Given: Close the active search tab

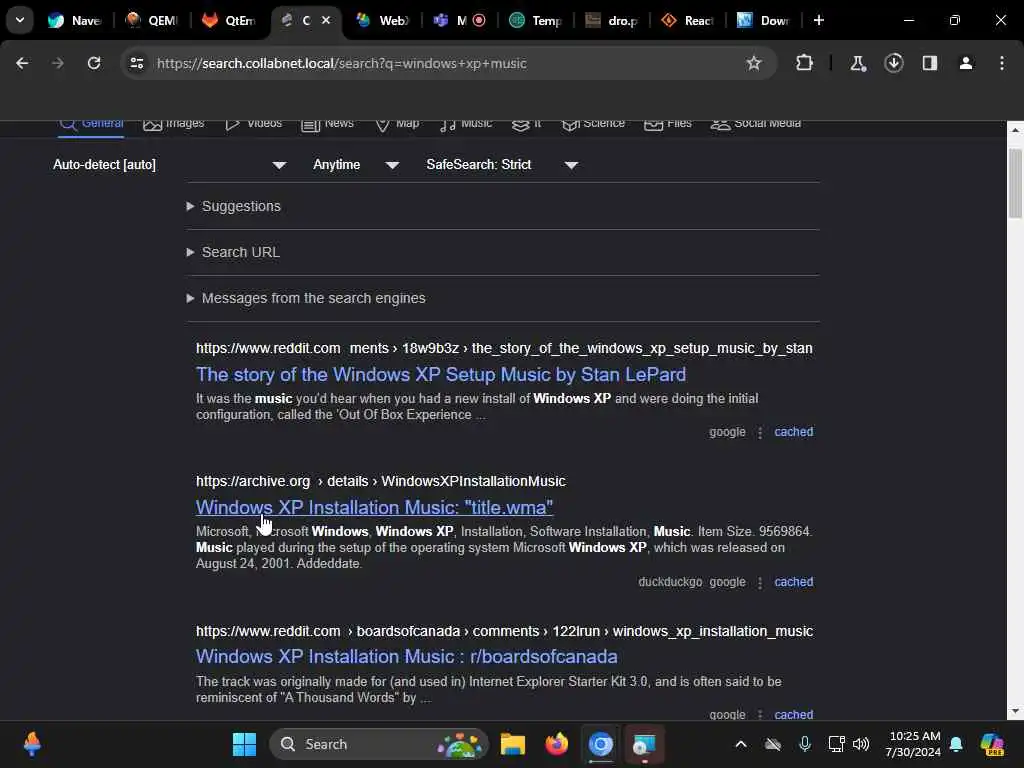Looking at the screenshot, I should pos(326,20).
